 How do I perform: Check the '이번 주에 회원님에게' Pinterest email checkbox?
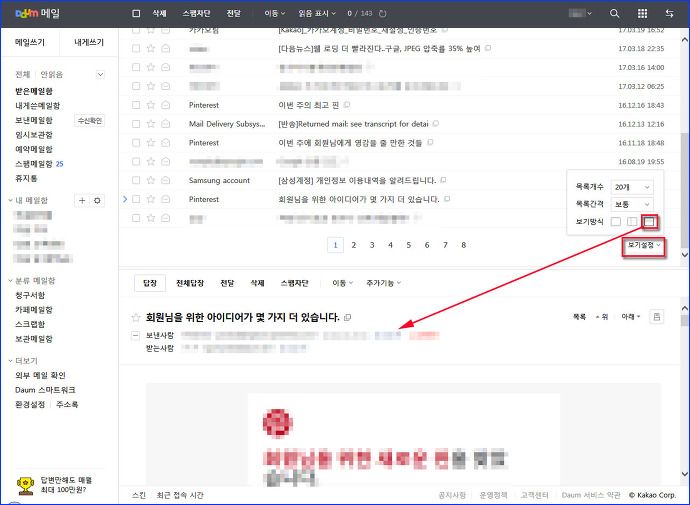click(x=136, y=143)
